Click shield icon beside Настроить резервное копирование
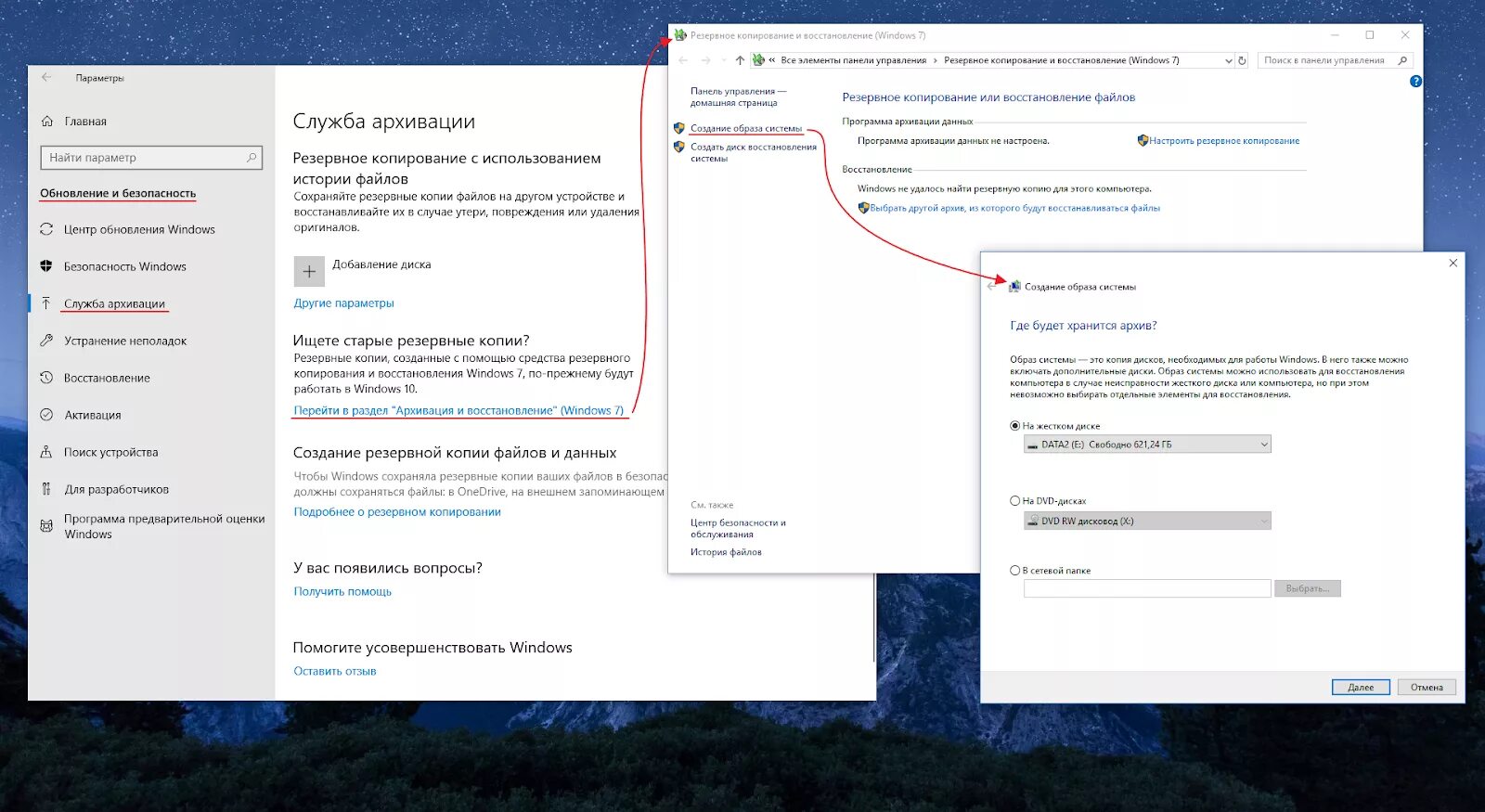 click(x=1143, y=141)
